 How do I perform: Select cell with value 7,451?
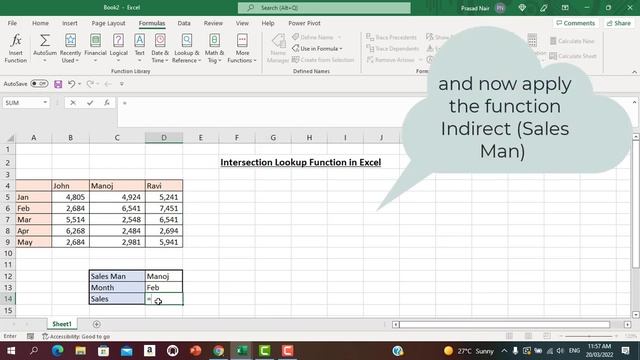(x=164, y=208)
